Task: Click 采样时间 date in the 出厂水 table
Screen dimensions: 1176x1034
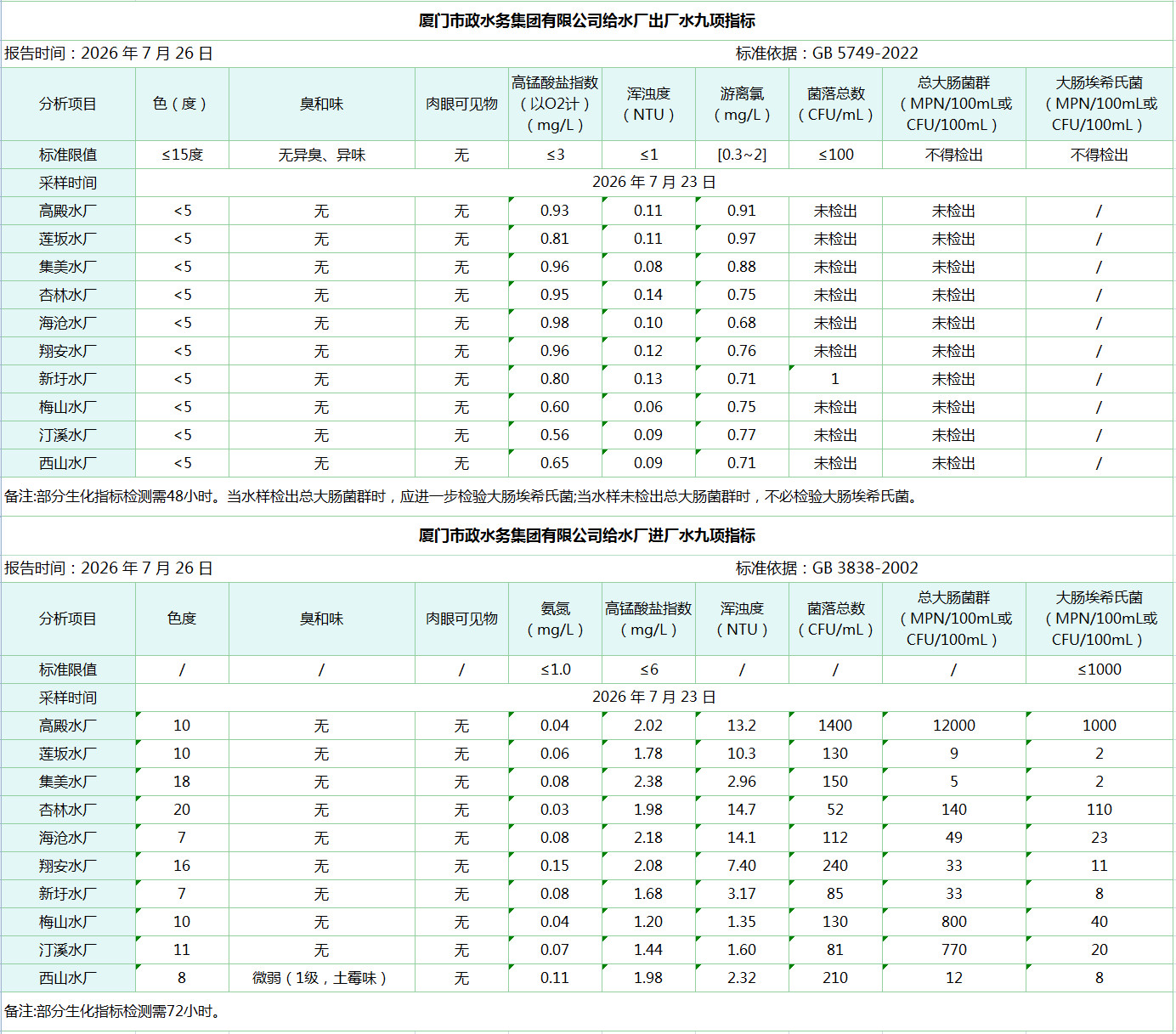Action: click(653, 183)
